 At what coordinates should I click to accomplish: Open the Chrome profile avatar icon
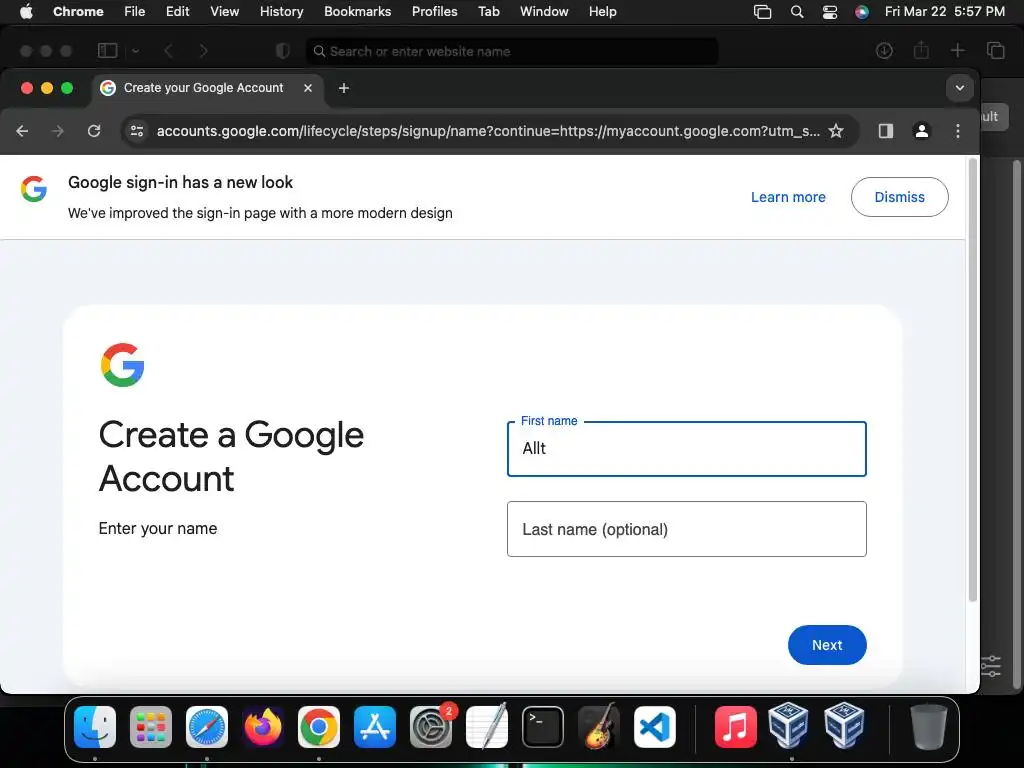point(921,131)
